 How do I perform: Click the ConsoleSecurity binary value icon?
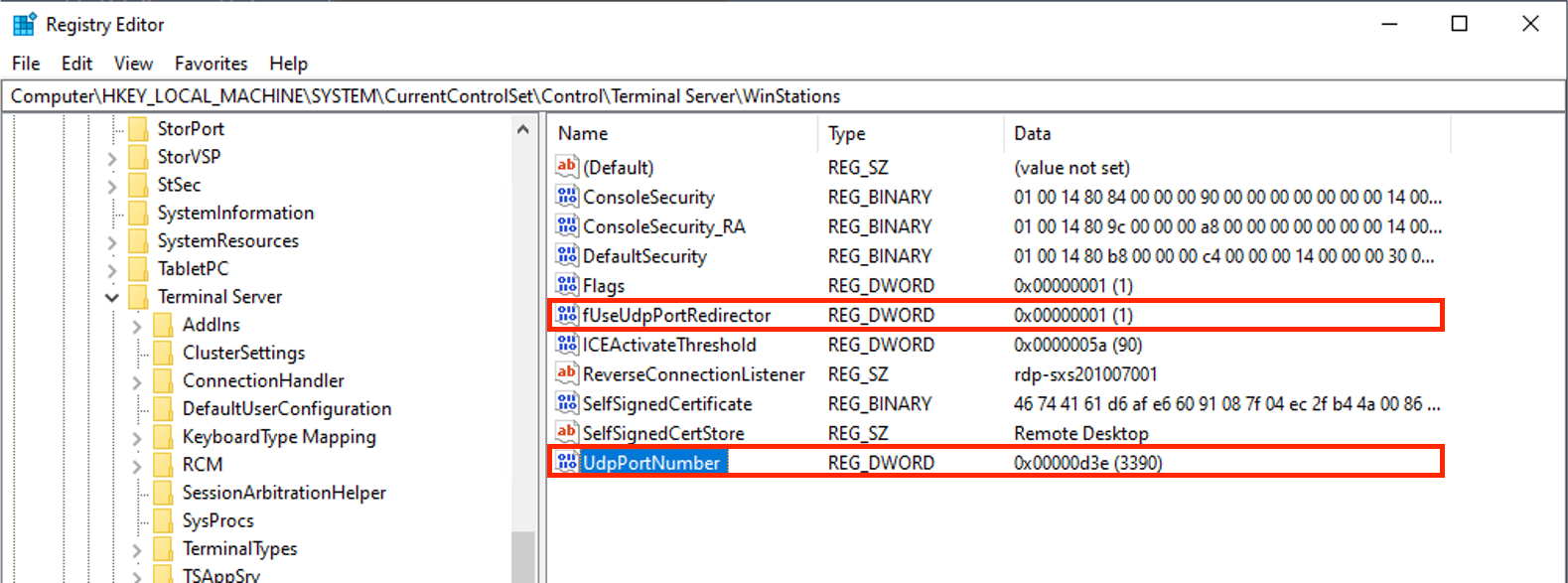click(567, 197)
